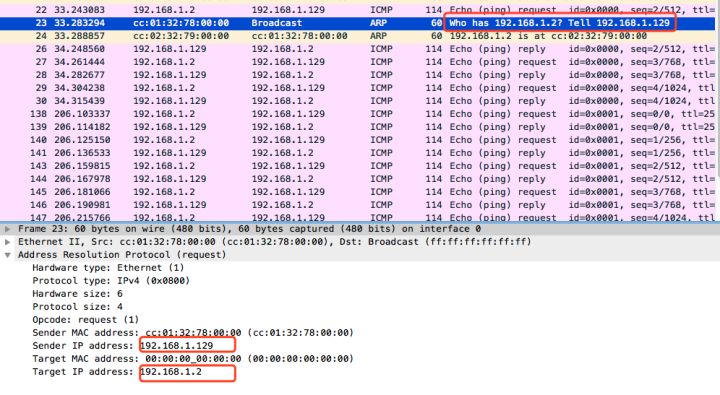Image resolution: width=720 pixels, height=395 pixels.
Task: Click the time 206.103337 cell
Action: coord(82,114)
